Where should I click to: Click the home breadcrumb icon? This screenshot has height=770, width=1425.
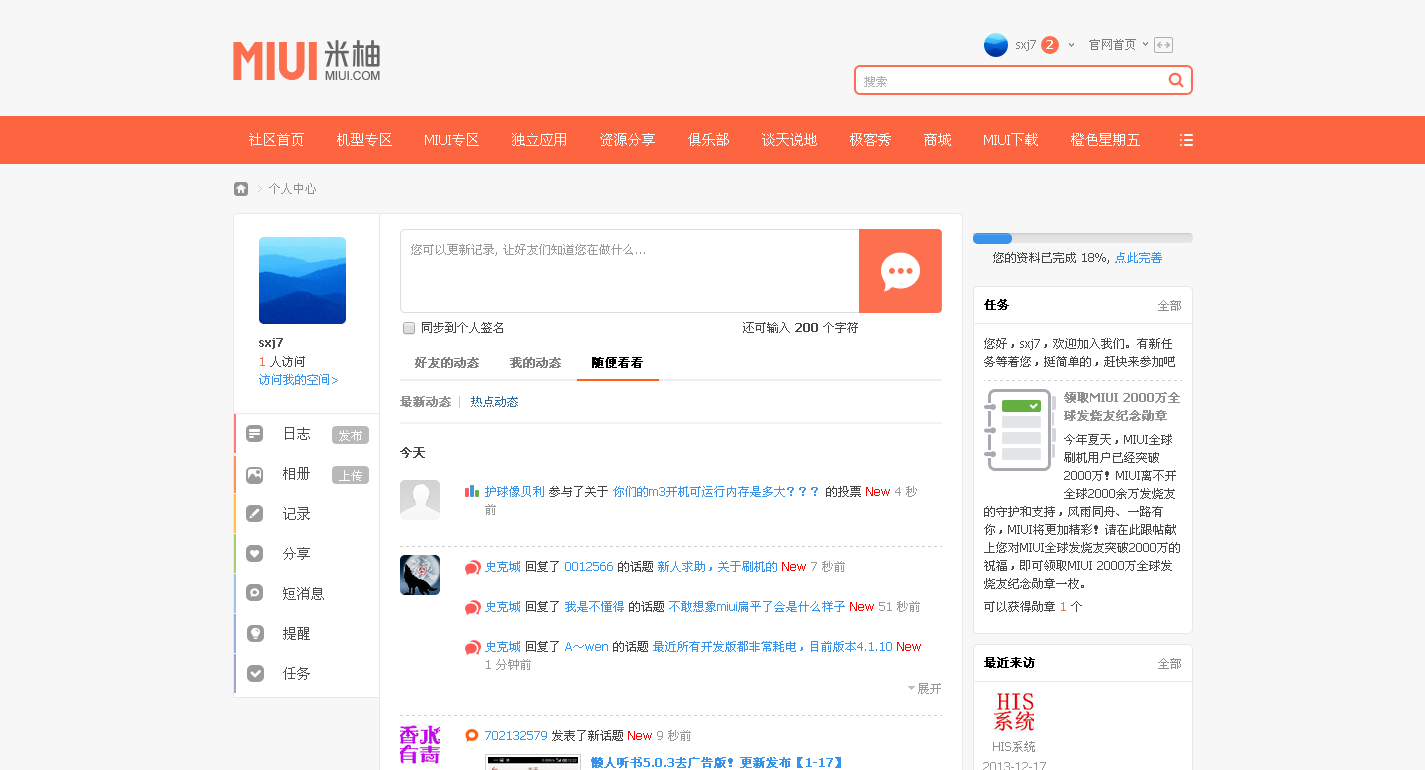pos(241,189)
